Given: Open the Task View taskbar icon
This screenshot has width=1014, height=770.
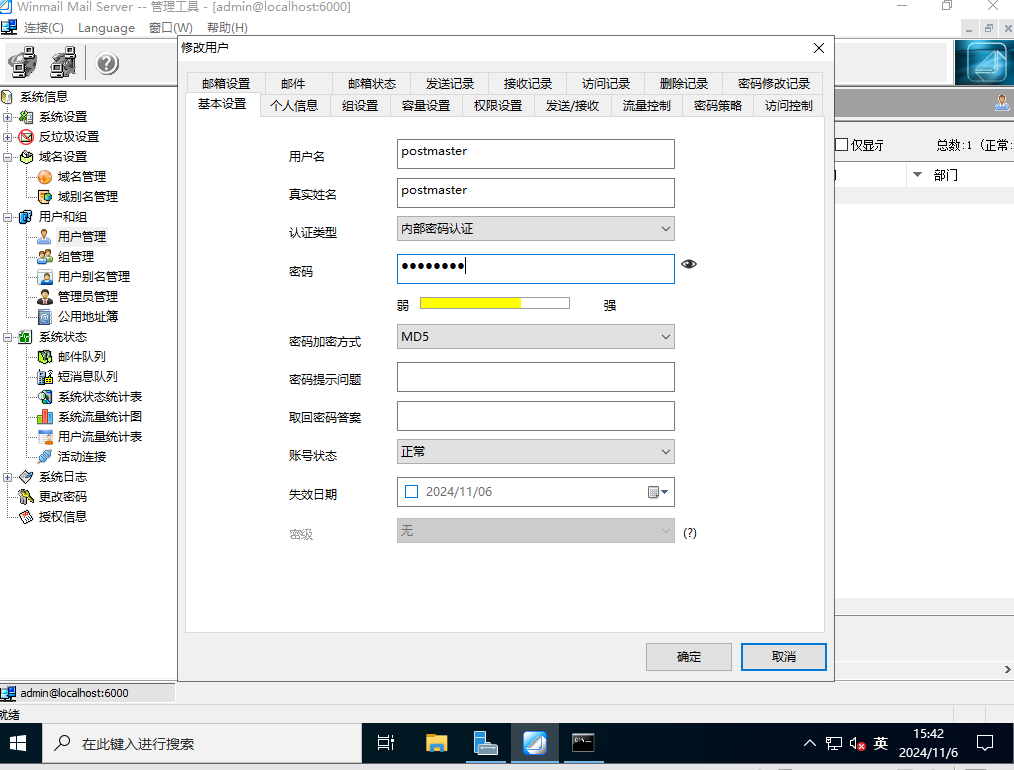Looking at the screenshot, I should (x=386, y=743).
